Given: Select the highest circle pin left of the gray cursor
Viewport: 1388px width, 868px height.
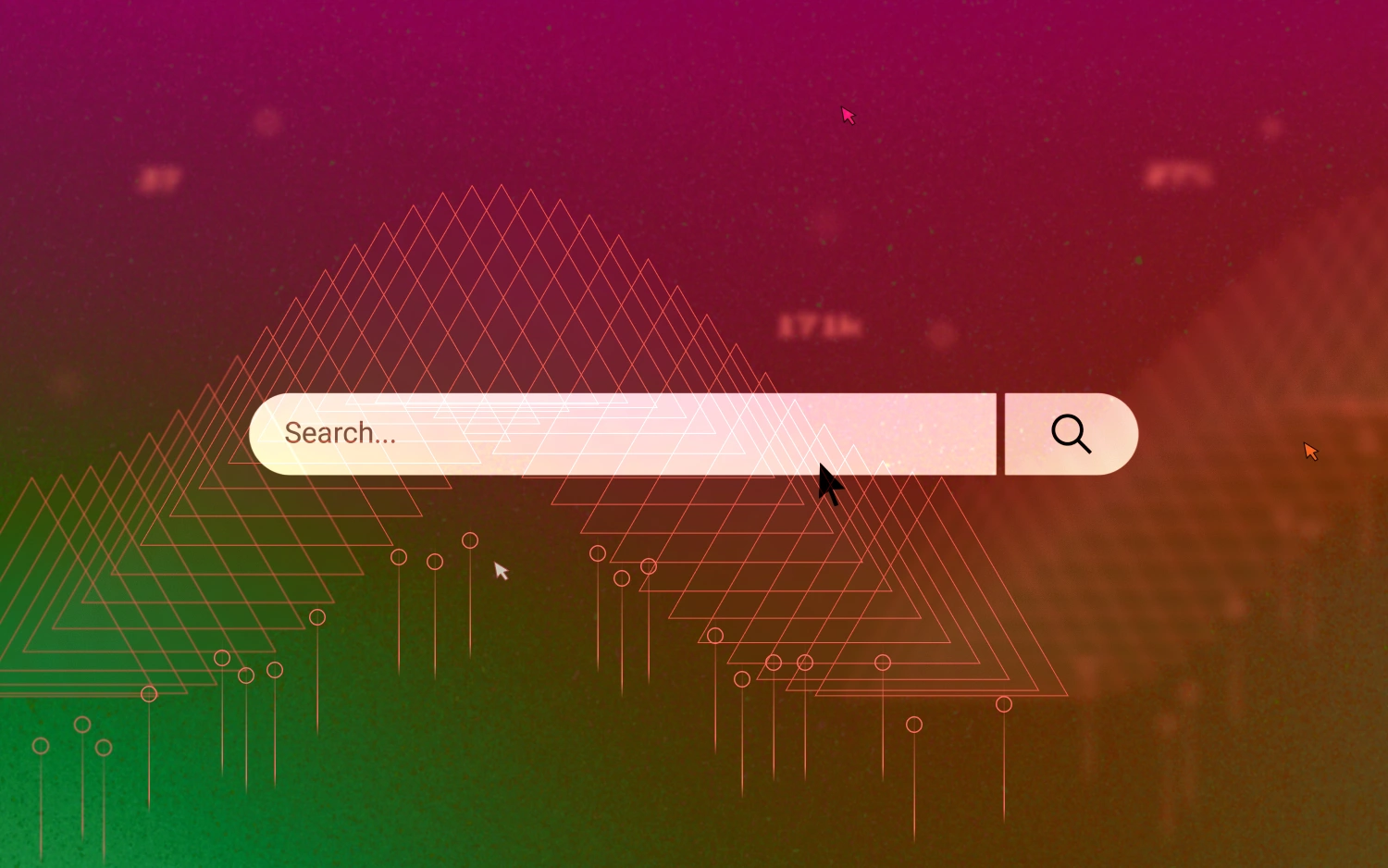Looking at the screenshot, I should point(470,540).
